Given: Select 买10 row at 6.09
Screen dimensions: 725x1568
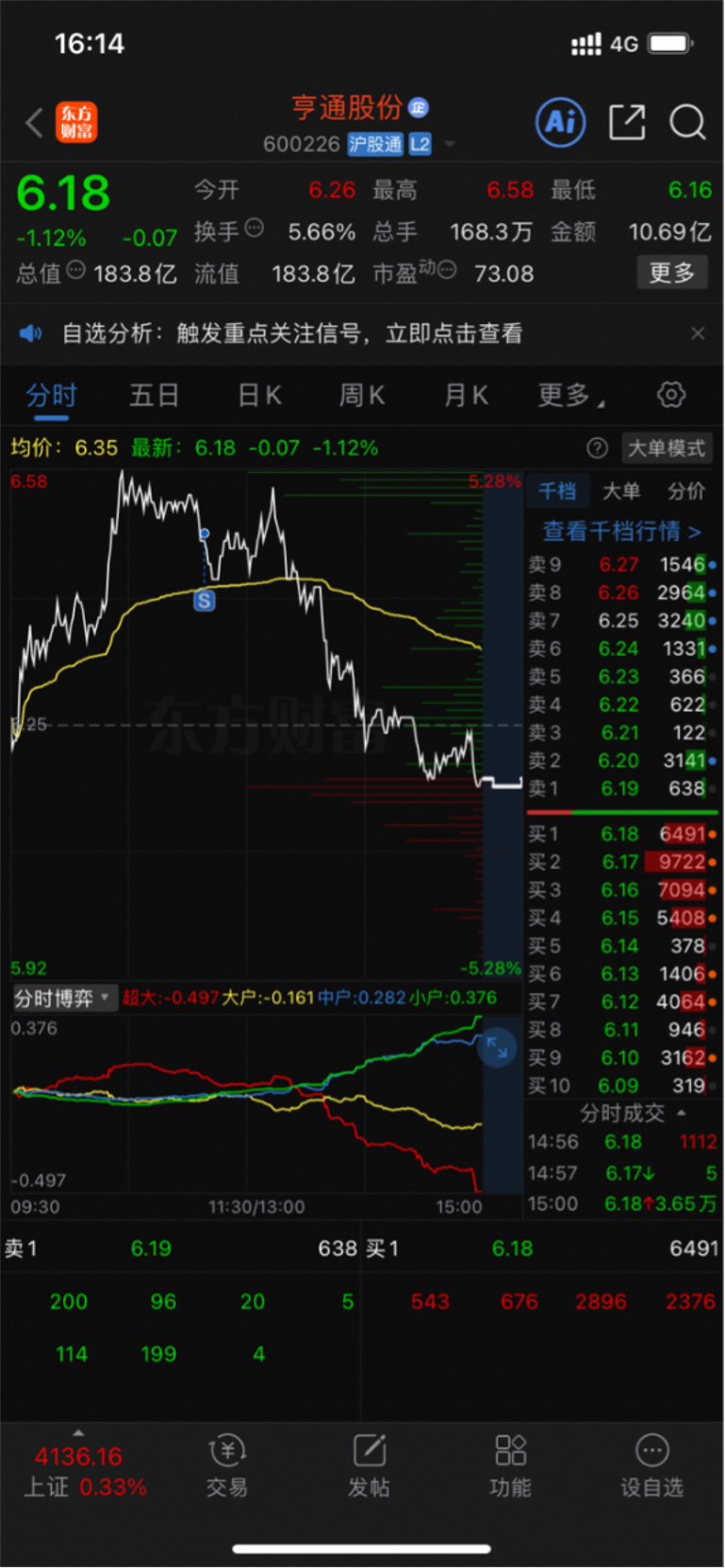Looking at the screenshot, I should [x=621, y=1086].
